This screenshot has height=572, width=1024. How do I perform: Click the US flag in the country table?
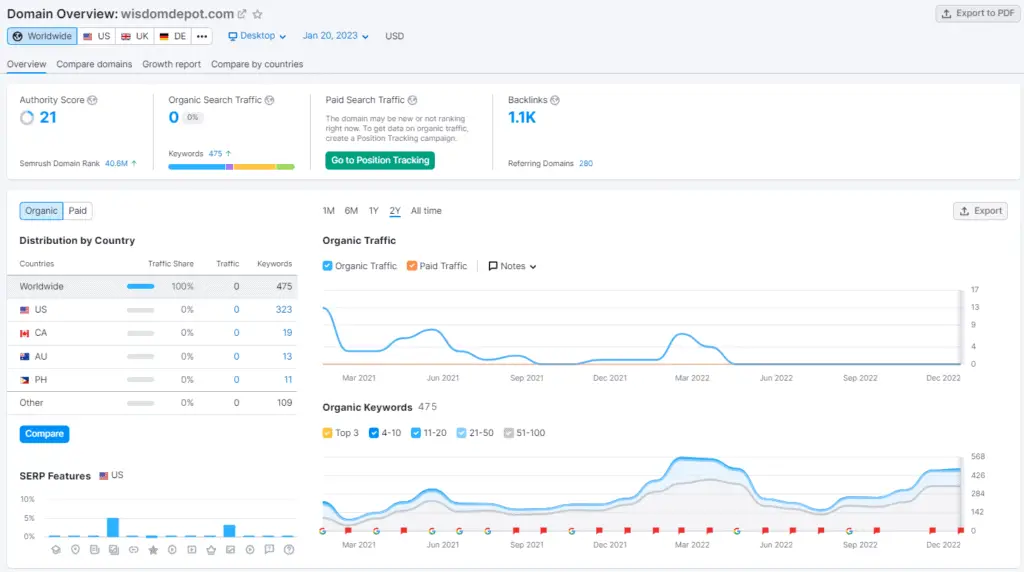25,310
